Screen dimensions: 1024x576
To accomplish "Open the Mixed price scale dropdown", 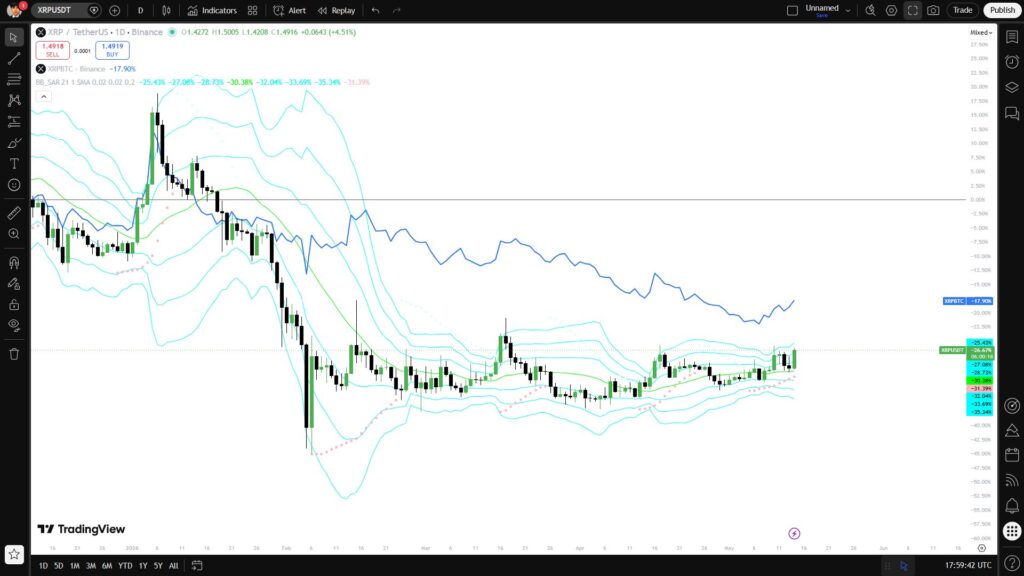I will coord(981,33).
